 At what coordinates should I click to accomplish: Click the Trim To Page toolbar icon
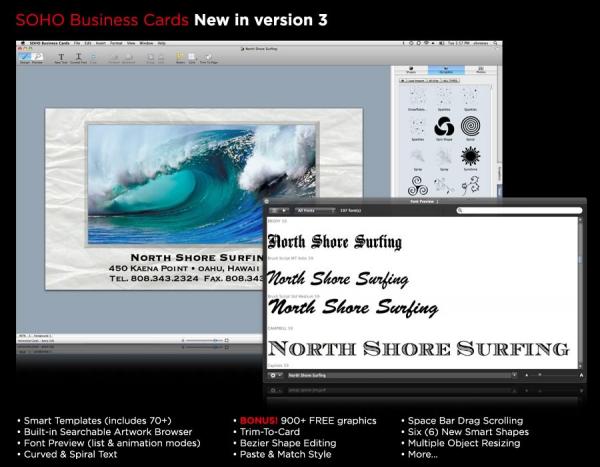[209, 58]
